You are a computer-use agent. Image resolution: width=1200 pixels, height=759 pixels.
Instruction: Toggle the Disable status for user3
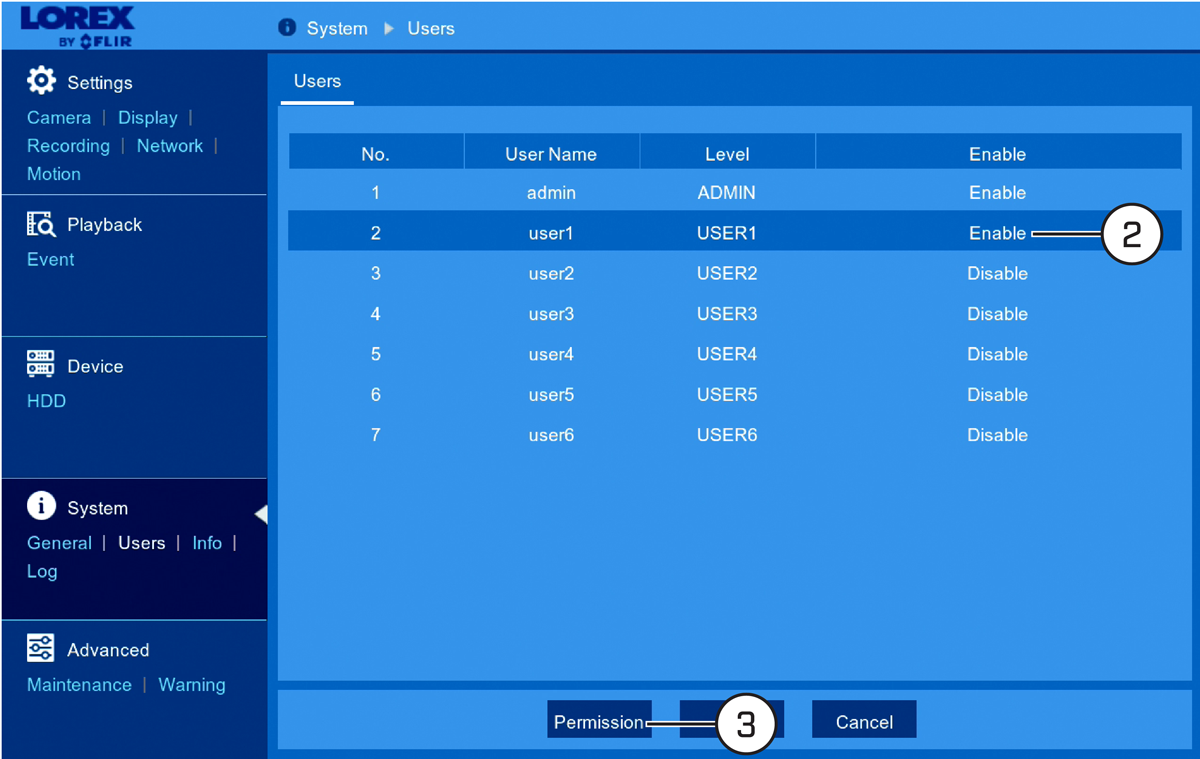(x=997, y=314)
